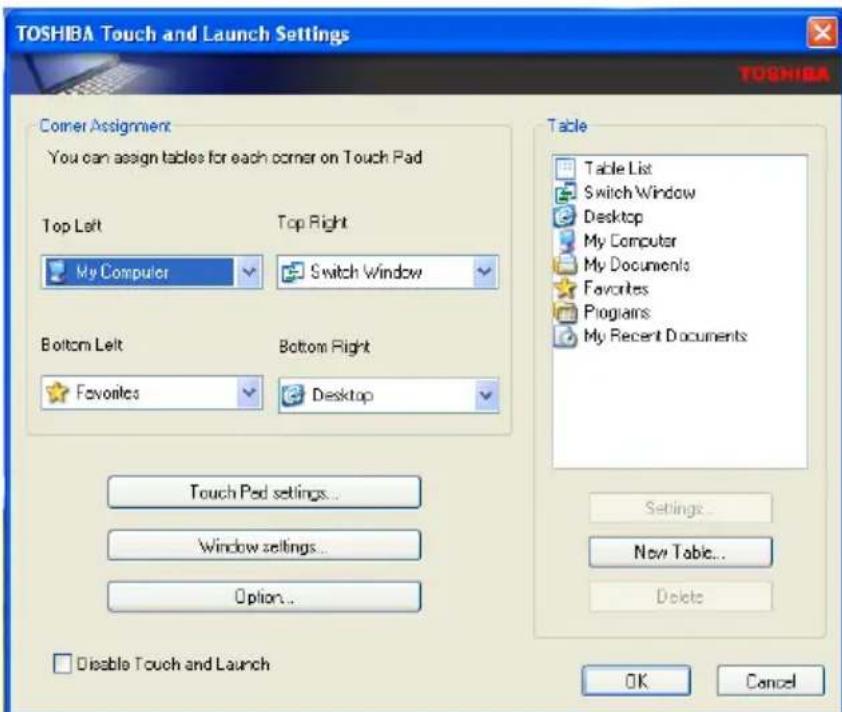The height and width of the screenshot is (712, 842).
Task: Select 'My Recent Documents' text in list
Action: click(665, 336)
